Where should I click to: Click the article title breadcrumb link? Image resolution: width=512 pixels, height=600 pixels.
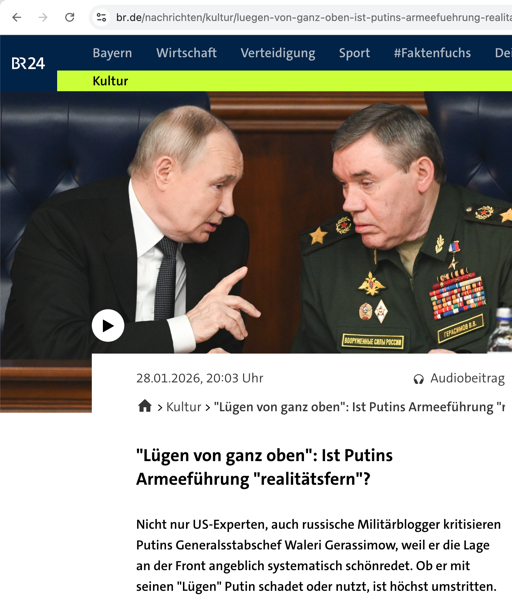click(359, 407)
